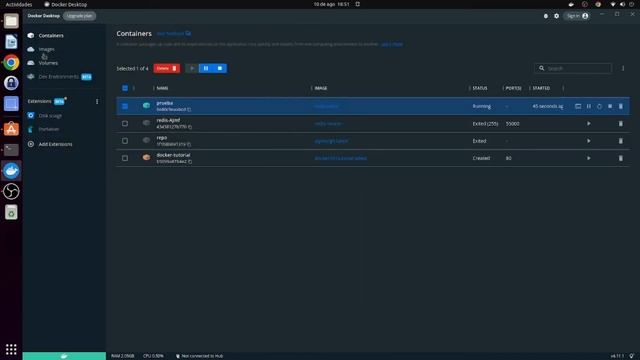Screen dimensions: 640x360
Task: Restart the prueba container
Action: (599, 106)
